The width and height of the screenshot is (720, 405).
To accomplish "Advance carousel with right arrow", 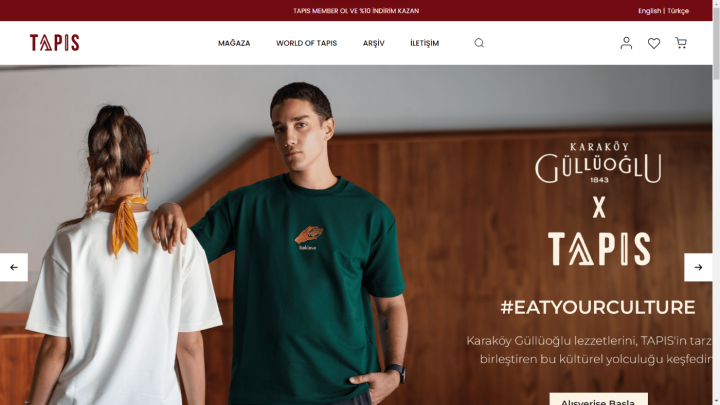I will (698, 267).
